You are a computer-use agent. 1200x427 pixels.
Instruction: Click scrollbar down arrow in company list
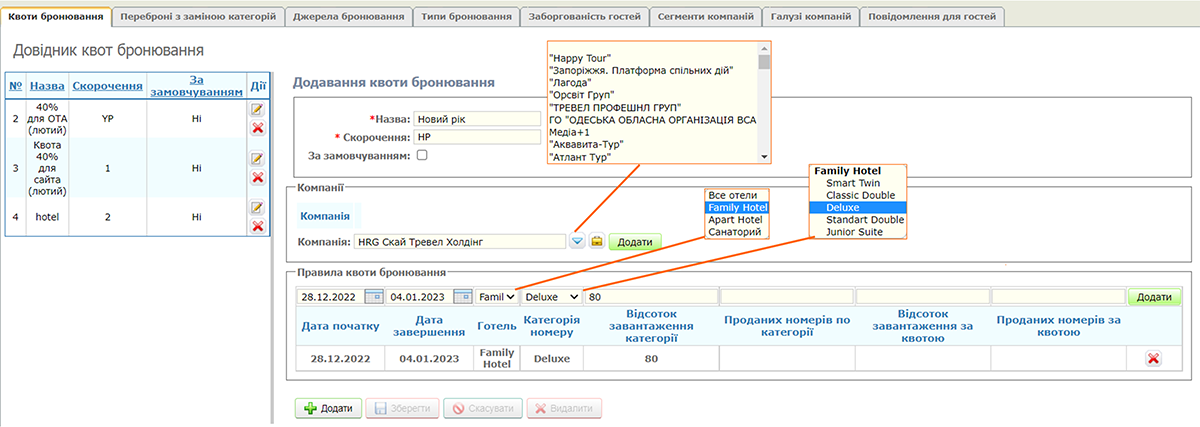click(764, 156)
